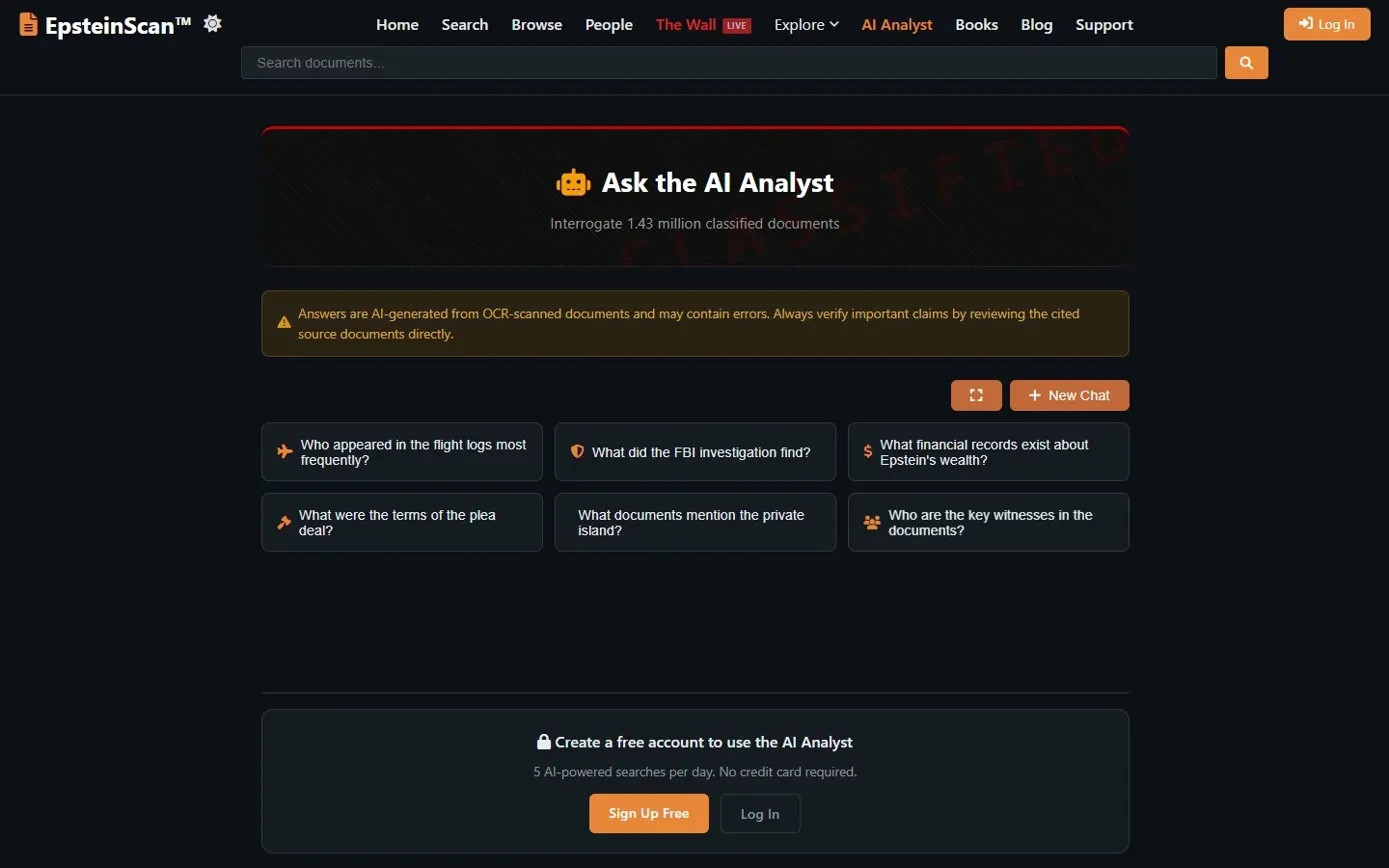The image size is (1389, 868).
Task: Ask which documents mention the private island
Action: coord(695,522)
